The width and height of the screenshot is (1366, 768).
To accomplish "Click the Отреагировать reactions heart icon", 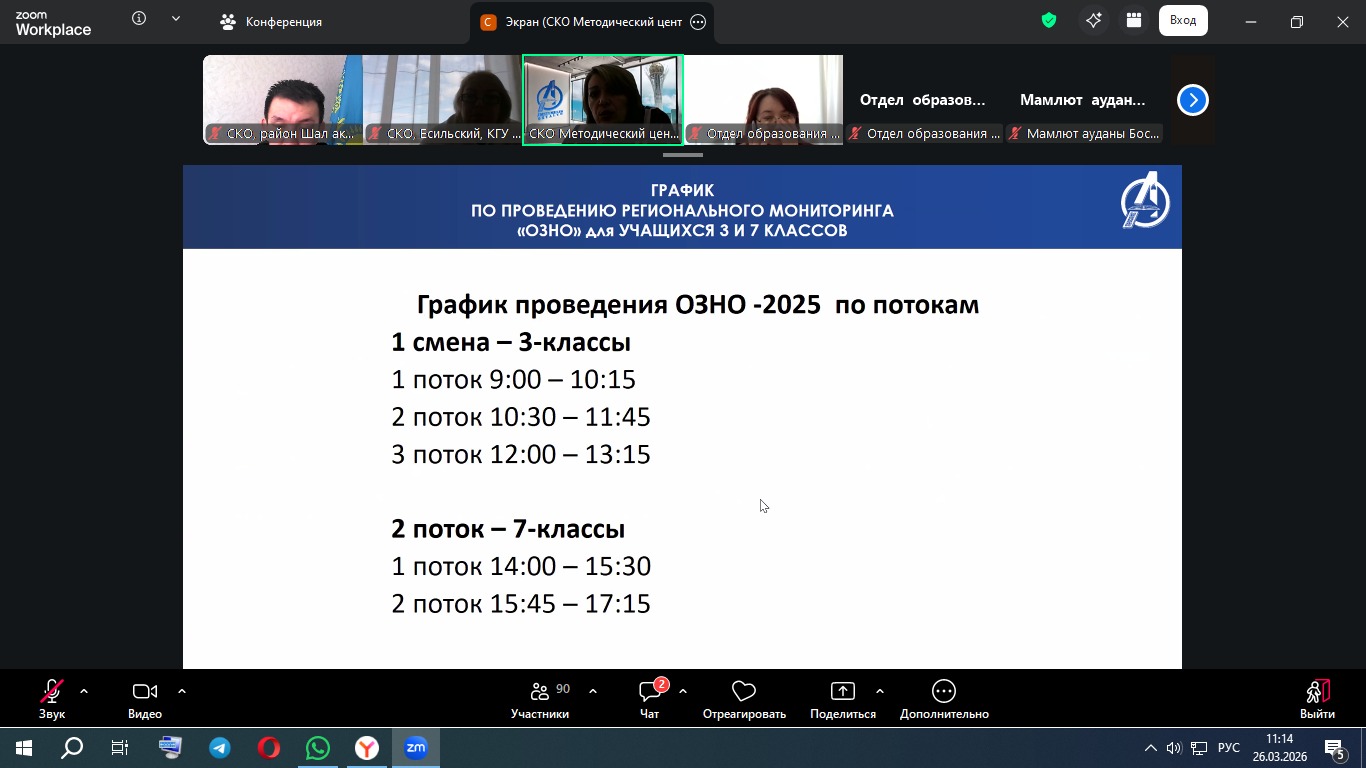I will click(743, 698).
